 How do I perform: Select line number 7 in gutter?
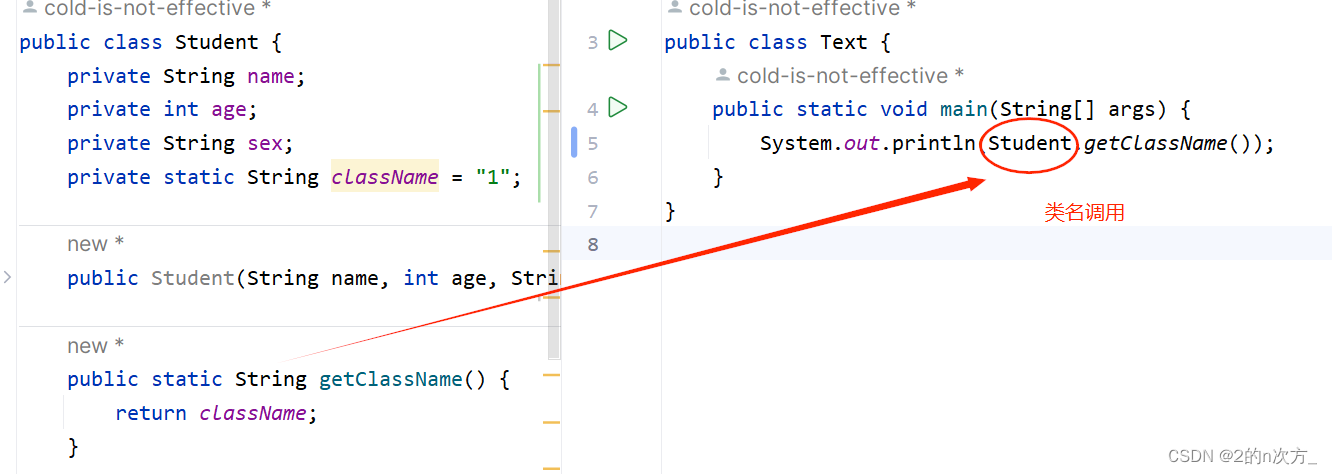pos(593,211)
